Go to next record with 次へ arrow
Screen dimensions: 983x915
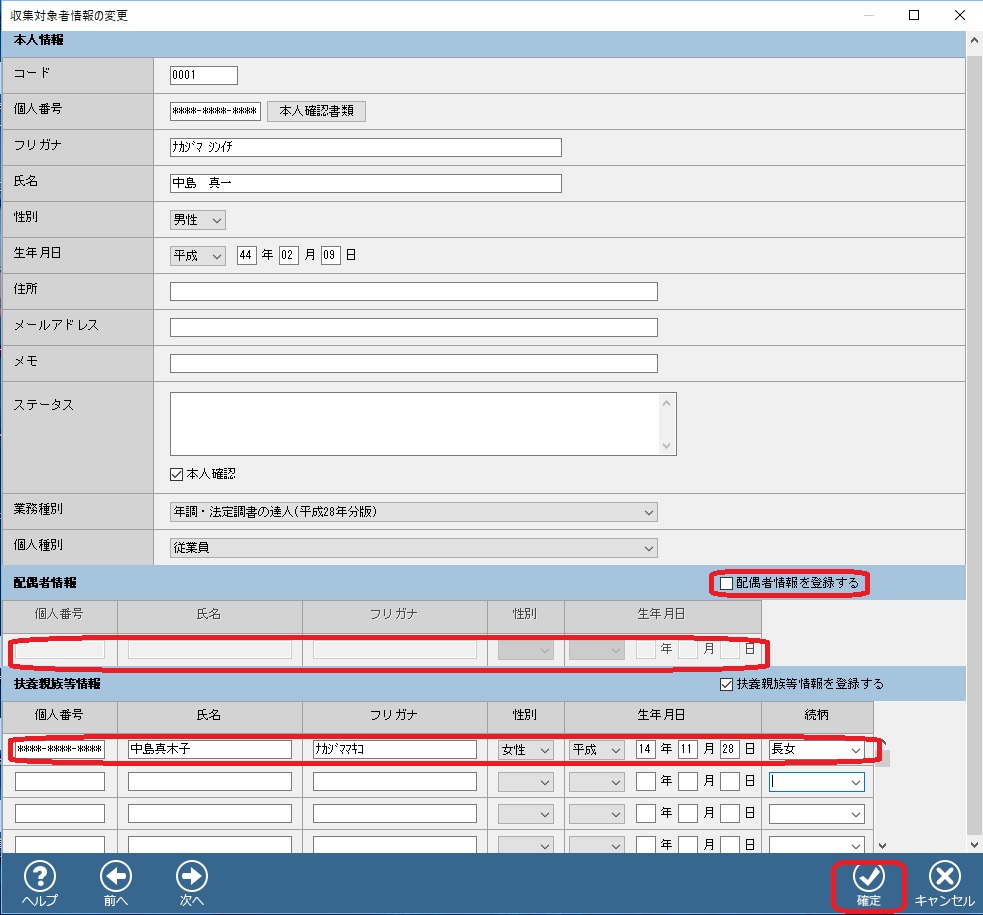click(x=191, y=879)
